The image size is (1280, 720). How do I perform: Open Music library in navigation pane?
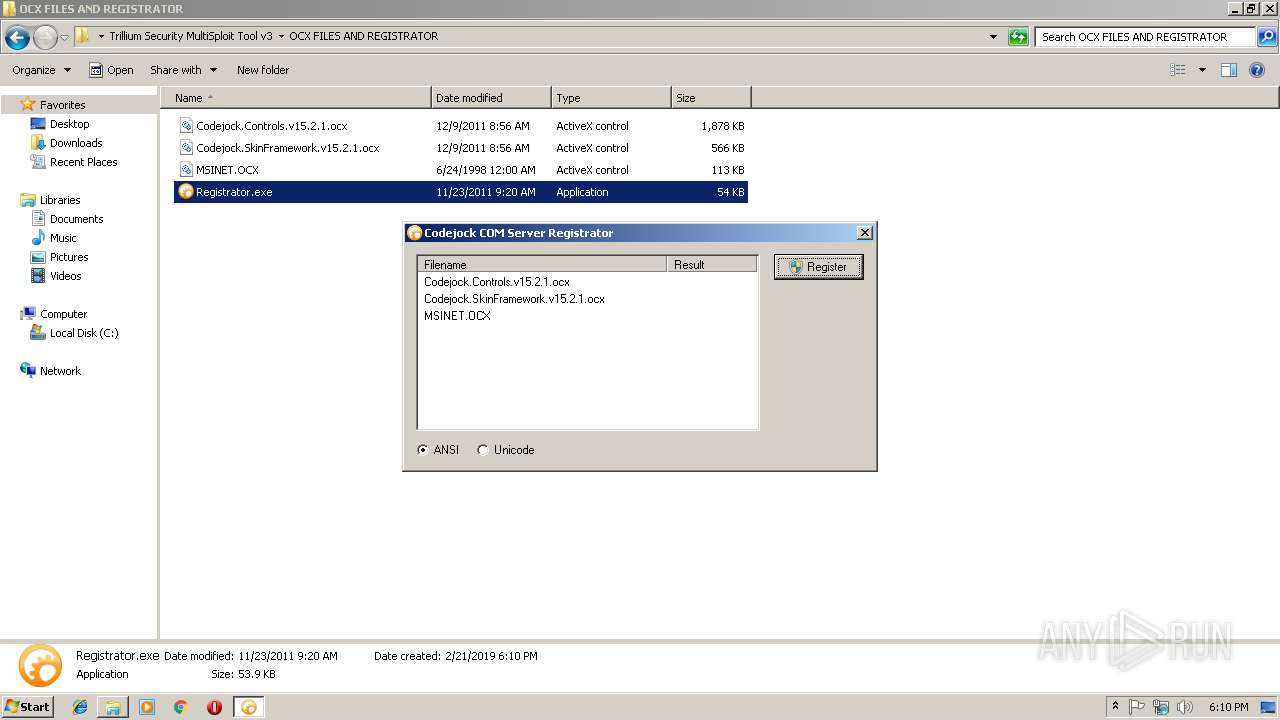point(63,238)
